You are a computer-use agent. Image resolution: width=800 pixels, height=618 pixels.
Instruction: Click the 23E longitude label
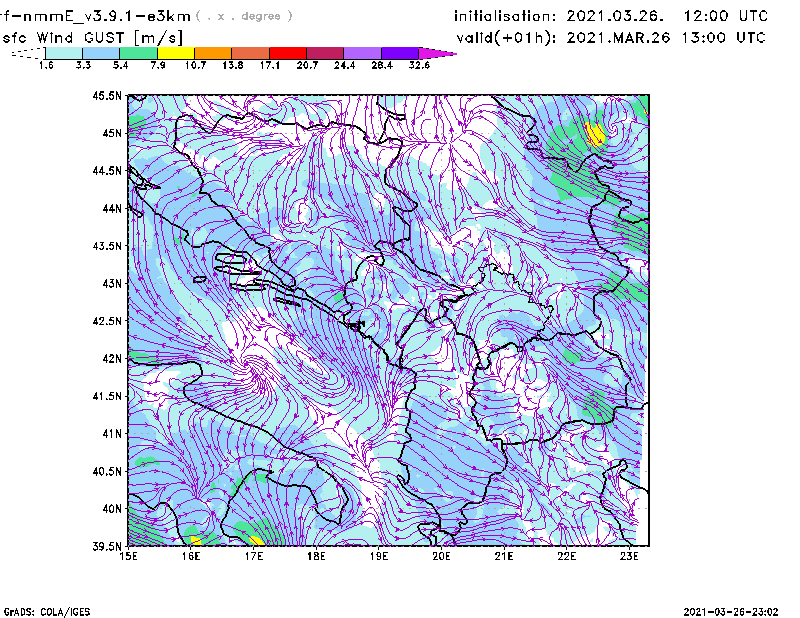tap(629, 556)
